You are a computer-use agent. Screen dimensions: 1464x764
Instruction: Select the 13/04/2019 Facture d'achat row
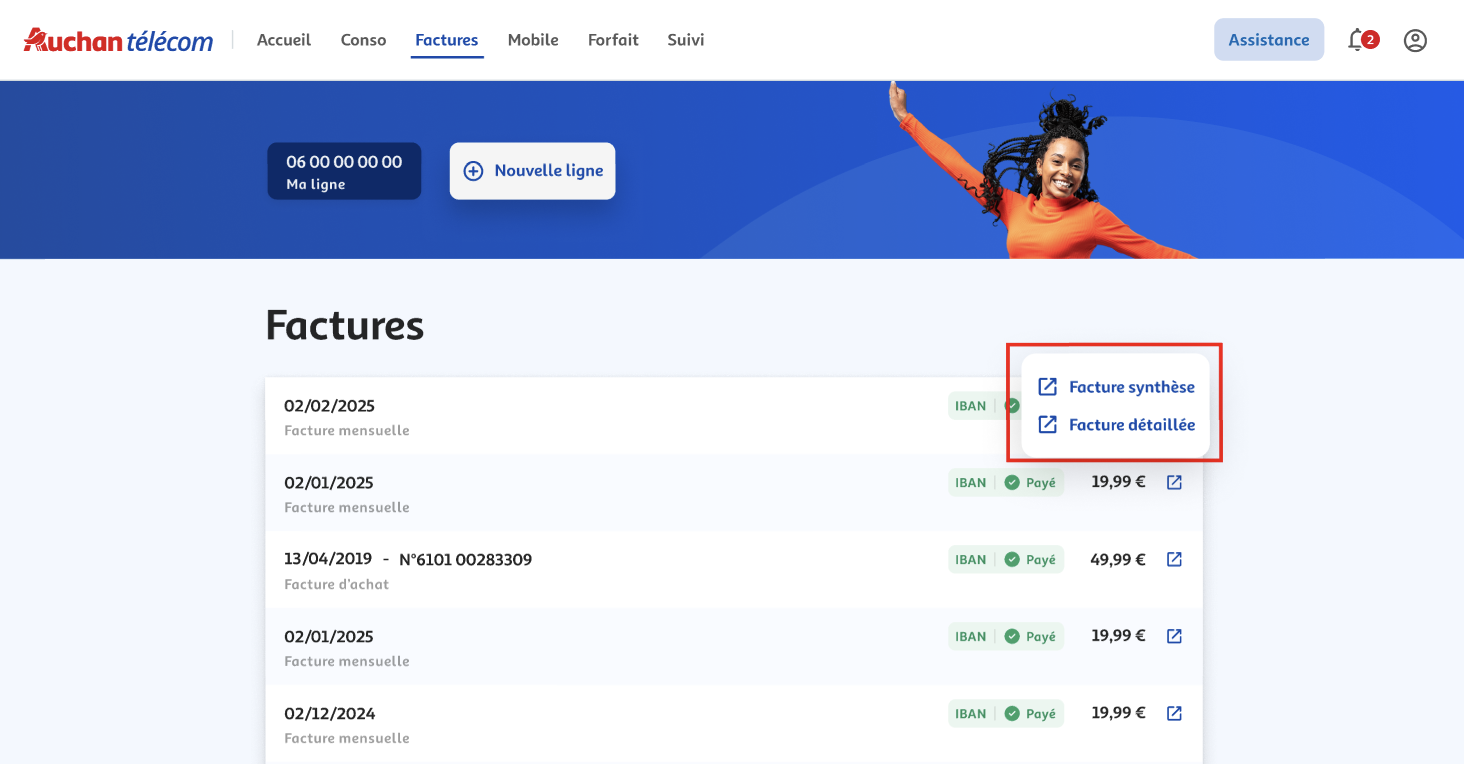(x=600, y=569)
